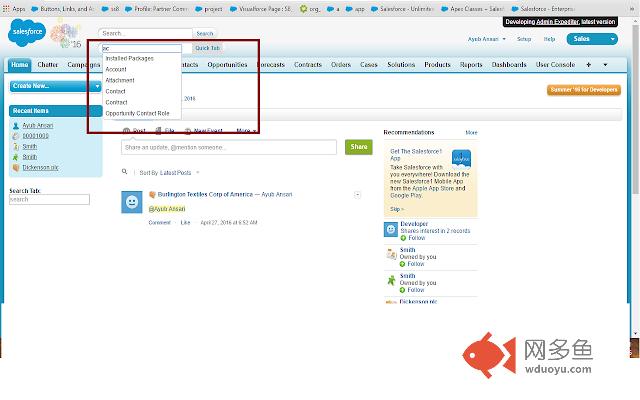Click the Developer avatar in Recommendations
640x400 pixels.
[391, 229]
